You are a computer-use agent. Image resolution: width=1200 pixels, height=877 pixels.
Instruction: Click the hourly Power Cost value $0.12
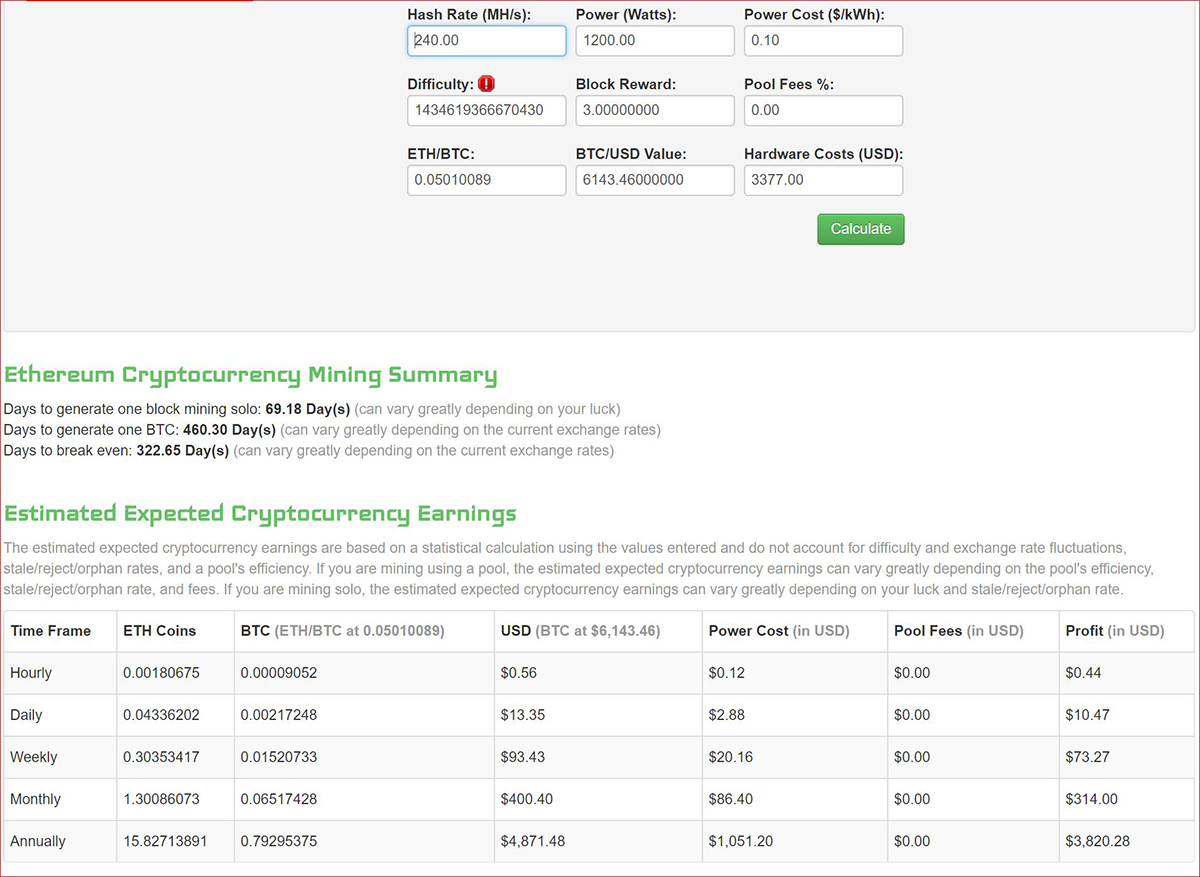point(727,673)
